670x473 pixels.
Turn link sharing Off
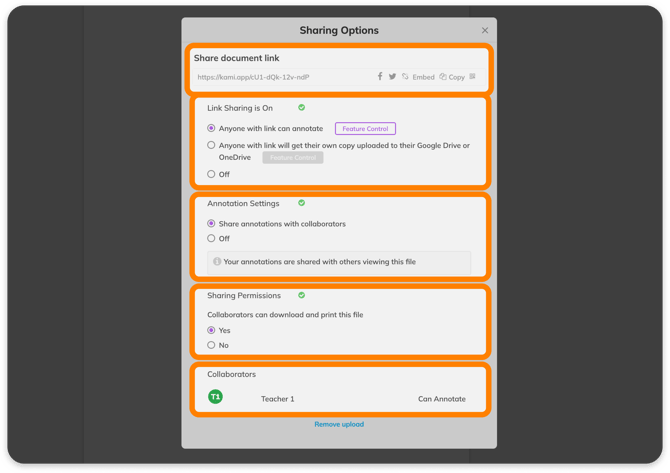pyautogui.click(x=211, y=174)
